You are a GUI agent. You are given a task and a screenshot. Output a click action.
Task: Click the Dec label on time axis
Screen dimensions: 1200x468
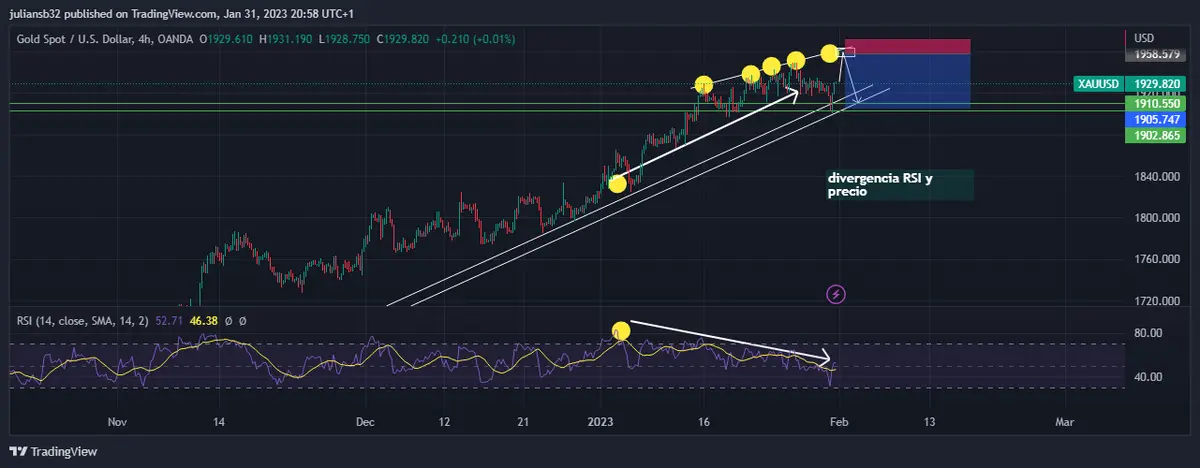[364, 422]
